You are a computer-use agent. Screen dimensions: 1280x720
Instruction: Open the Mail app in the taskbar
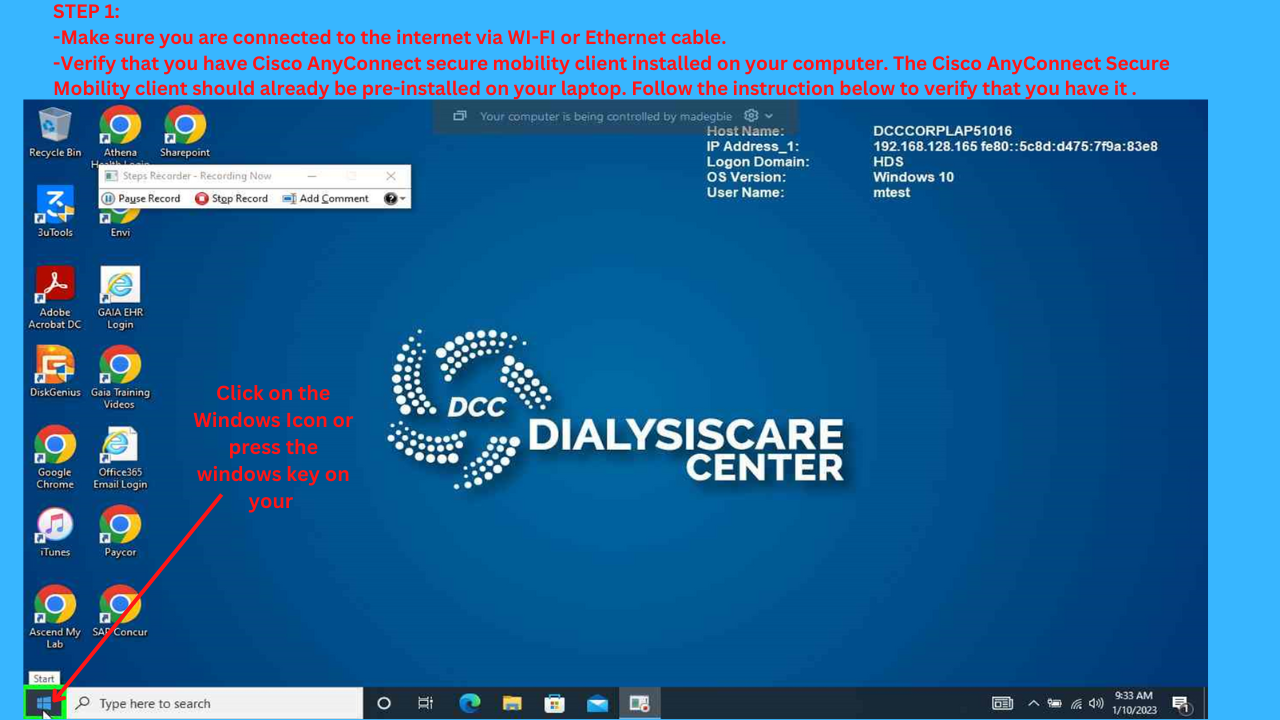pos(597,704)
